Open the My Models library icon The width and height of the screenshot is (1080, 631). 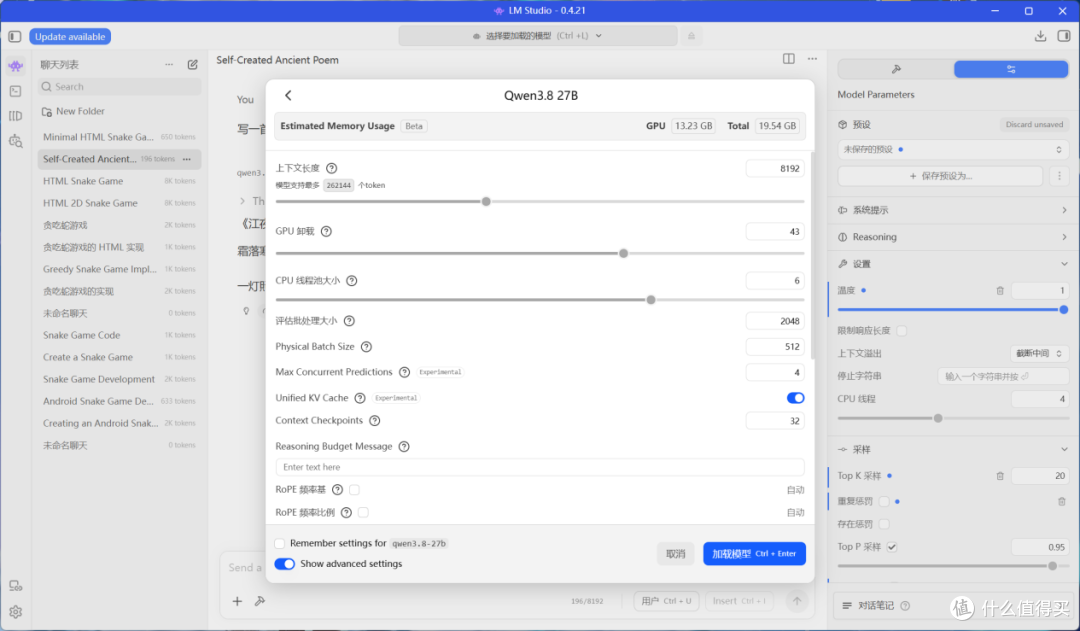click(15, 116)
